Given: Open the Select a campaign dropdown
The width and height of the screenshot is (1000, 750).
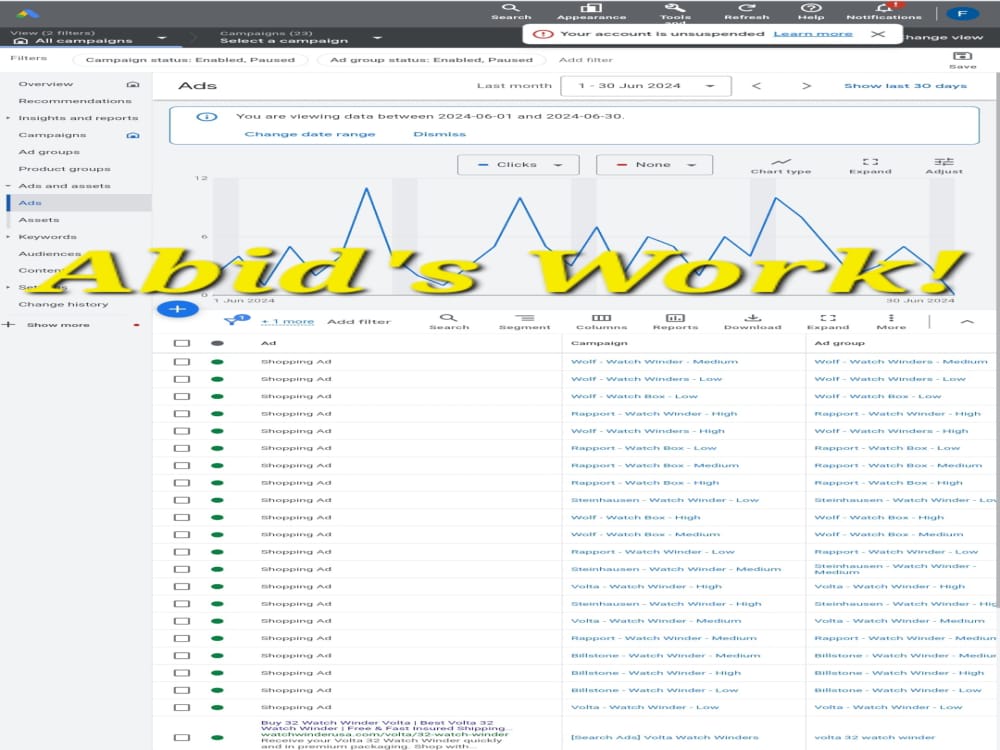Looking at the screenshot, I should click(300, 37).
